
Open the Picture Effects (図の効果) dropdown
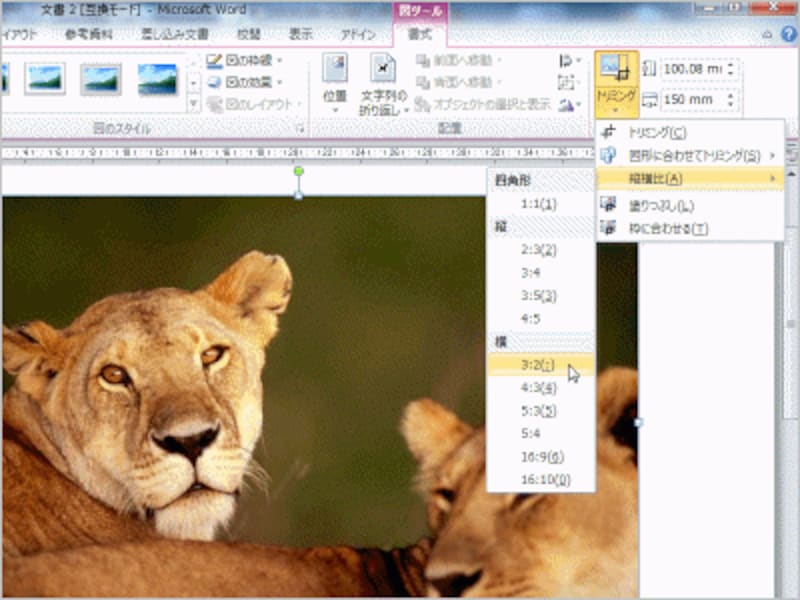click(244, 82)
